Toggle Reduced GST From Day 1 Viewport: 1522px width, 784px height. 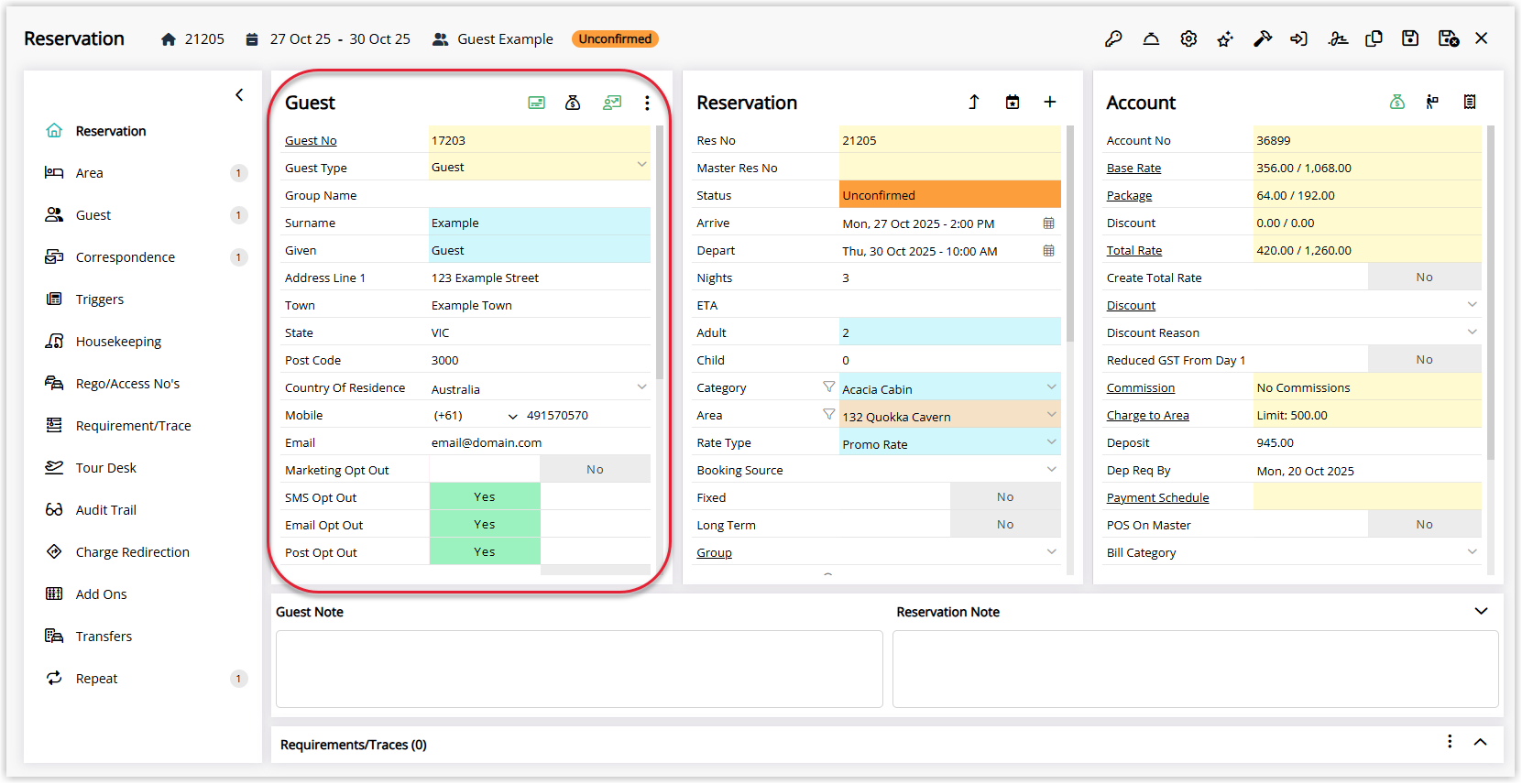[1367, 360]
